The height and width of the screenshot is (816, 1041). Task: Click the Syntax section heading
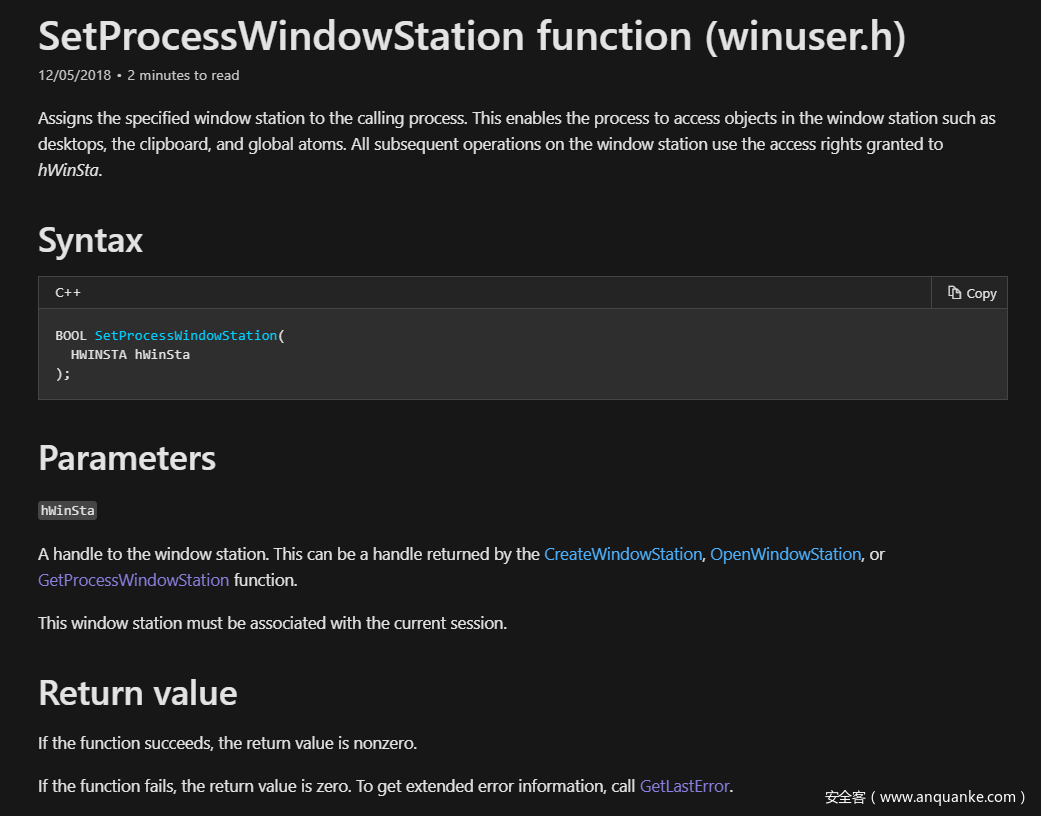[x=90, y=241]
